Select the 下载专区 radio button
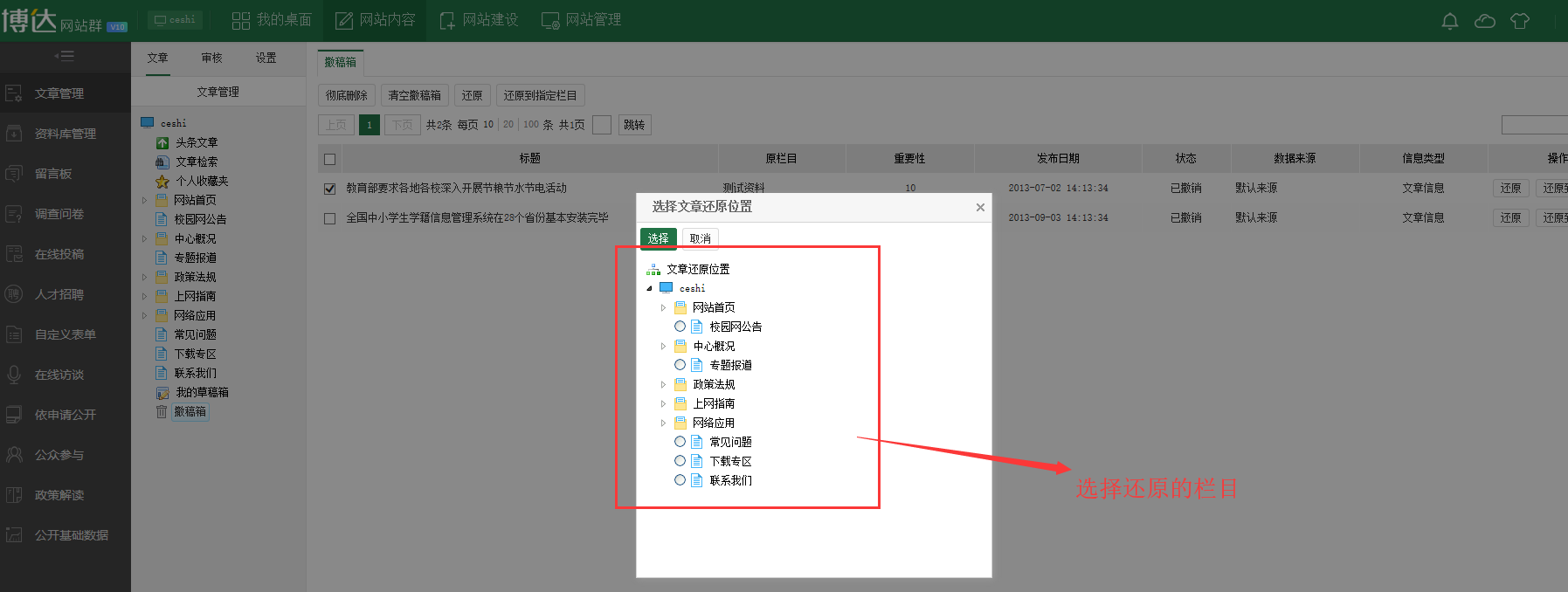This screenshot has height=592, width=1568. click(x=680, y=461)
